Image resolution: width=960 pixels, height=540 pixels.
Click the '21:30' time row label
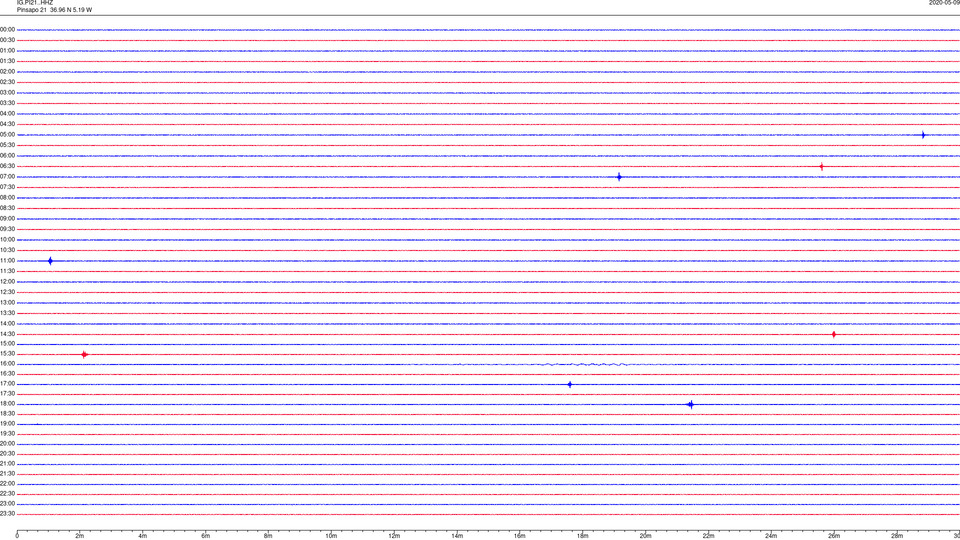coord(7,474)
